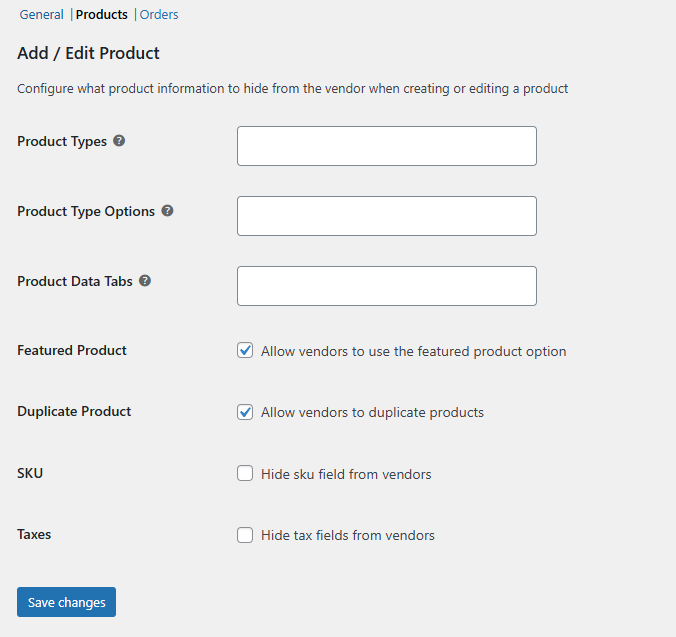Viewport: 676px width, 637px height.
Task: Uncheck the Featured Product checkbox
Action: [245, 350]
